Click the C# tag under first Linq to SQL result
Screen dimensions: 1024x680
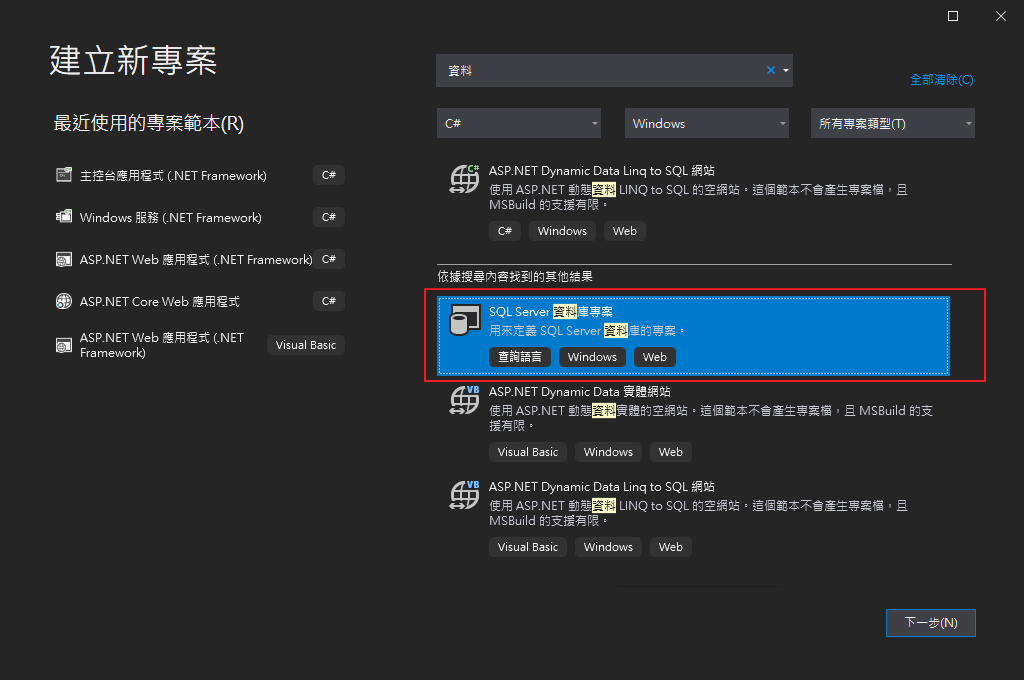[x=505, y=231]
